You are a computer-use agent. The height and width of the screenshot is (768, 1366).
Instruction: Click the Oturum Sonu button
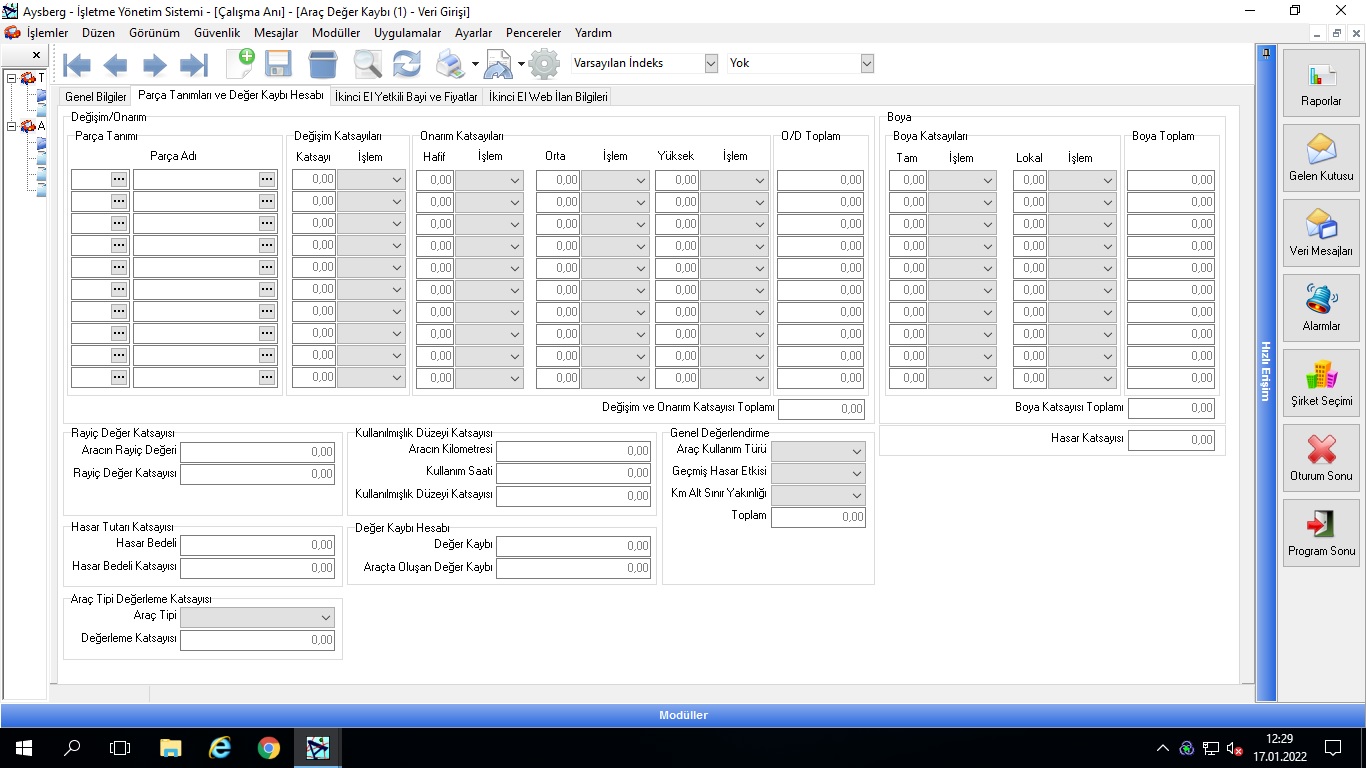pos(1321,458)
